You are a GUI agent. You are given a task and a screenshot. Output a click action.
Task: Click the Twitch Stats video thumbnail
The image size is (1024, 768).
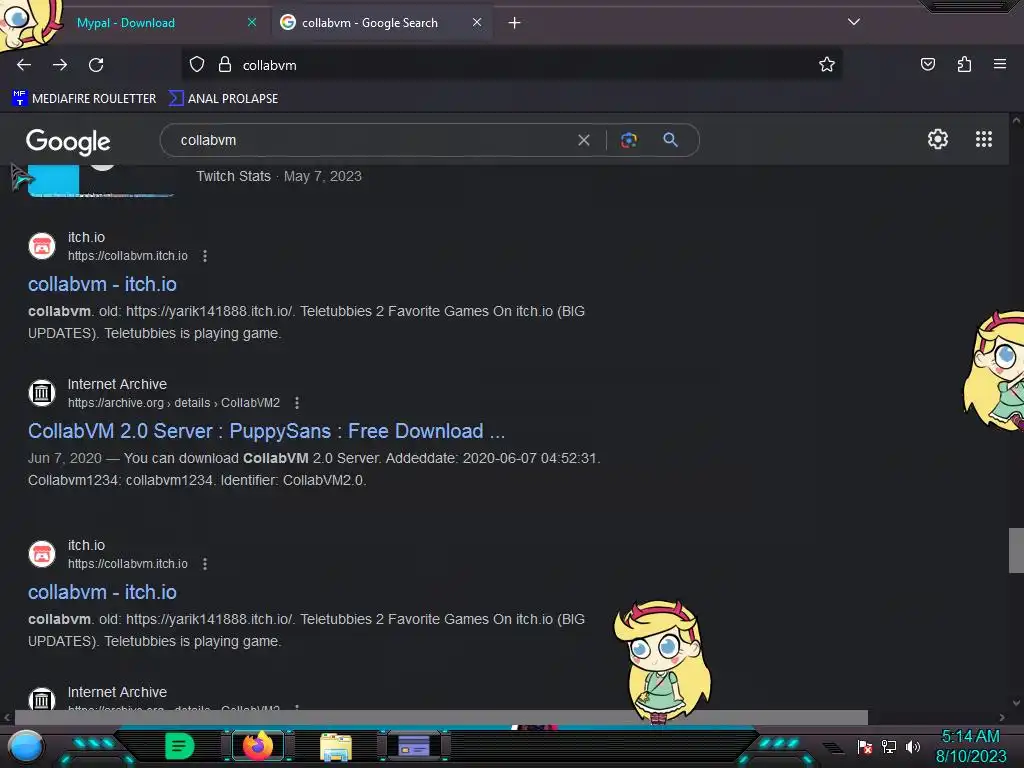101,180
